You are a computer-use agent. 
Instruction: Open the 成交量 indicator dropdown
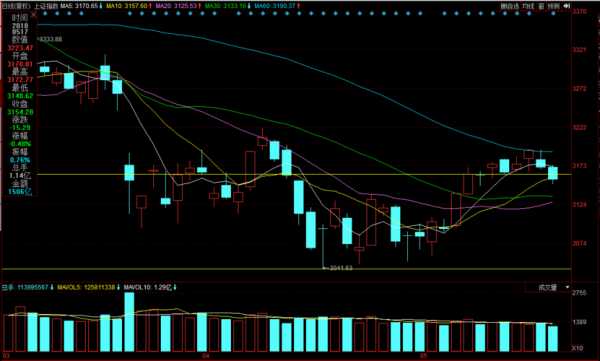[x=551, y=287]
